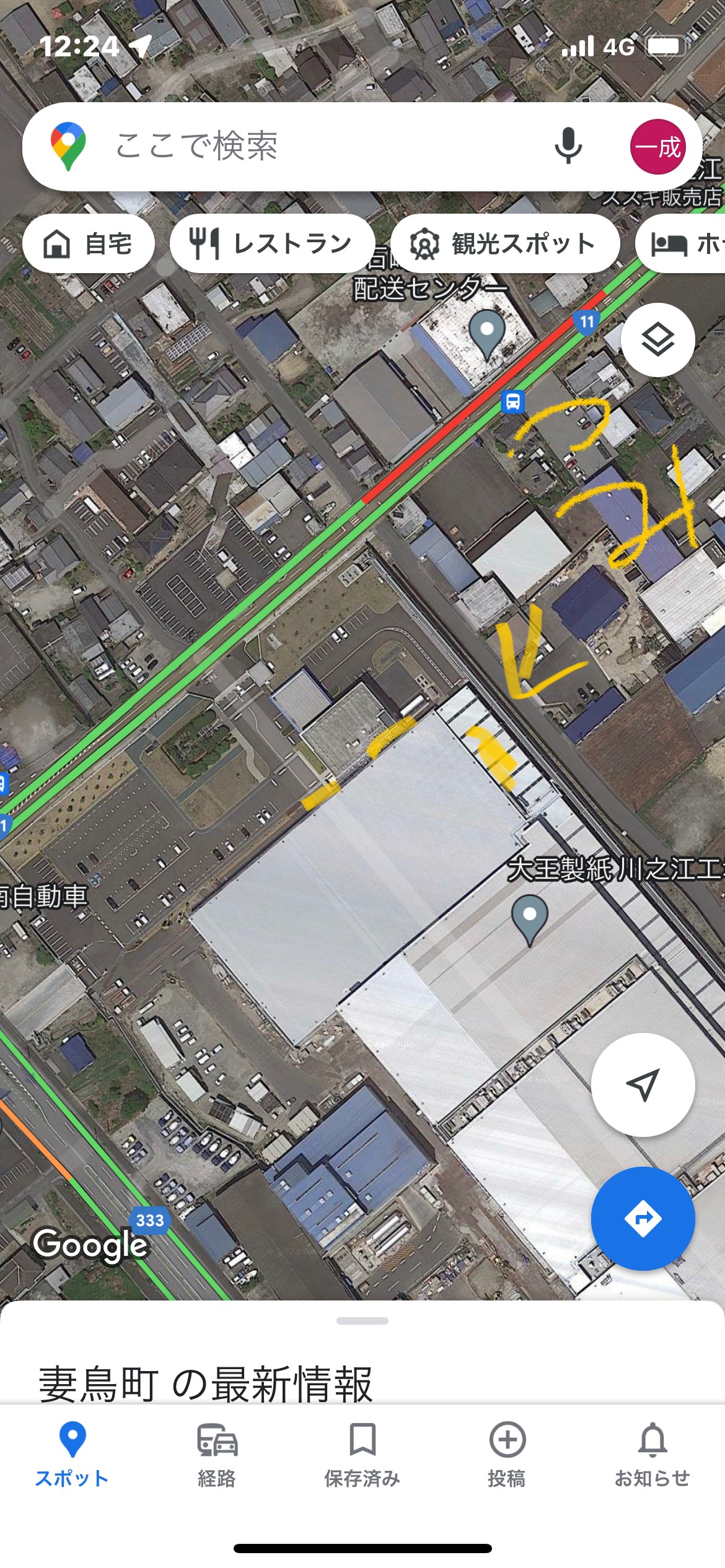This screenshot has height=1568, width=725.
Task: Tap the Google Maps logo in search bar
Action: pyautogui.click(x=68, y=147)
